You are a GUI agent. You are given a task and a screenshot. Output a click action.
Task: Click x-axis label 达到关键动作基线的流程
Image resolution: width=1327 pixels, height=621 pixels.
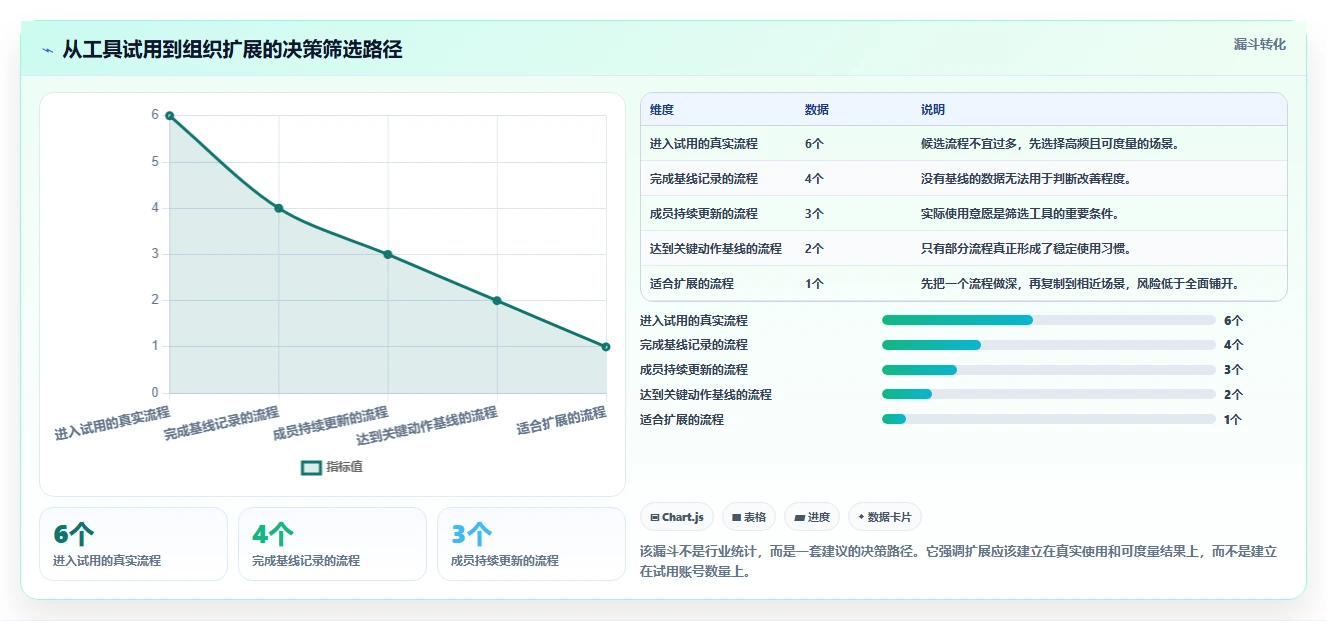427,426
